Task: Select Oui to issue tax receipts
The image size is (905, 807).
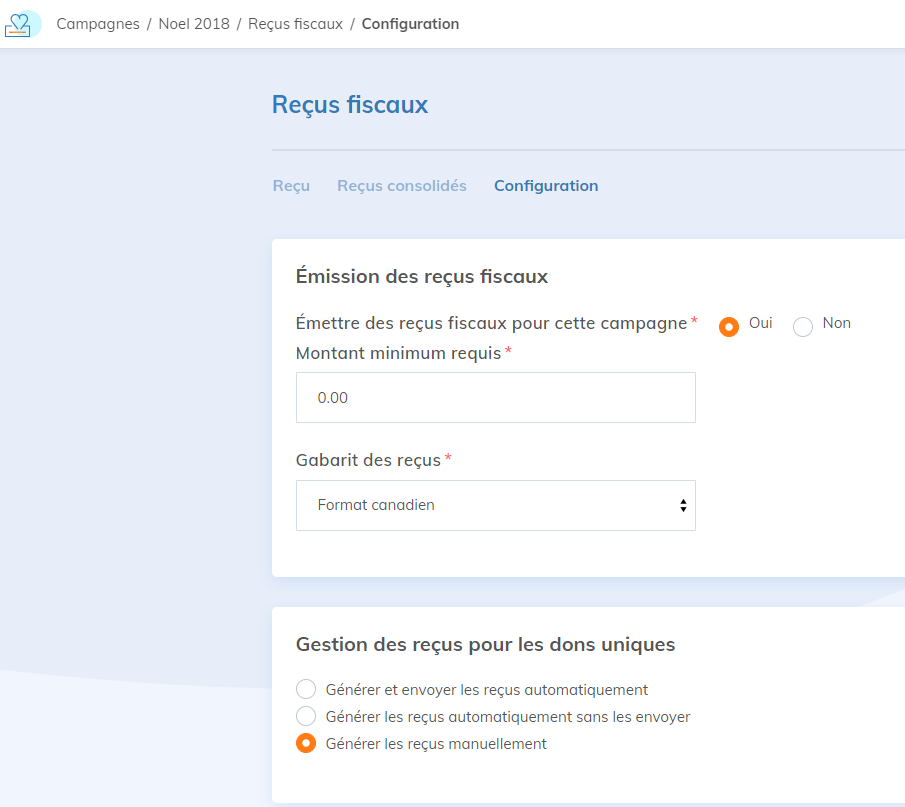Action: click(728, 327)
